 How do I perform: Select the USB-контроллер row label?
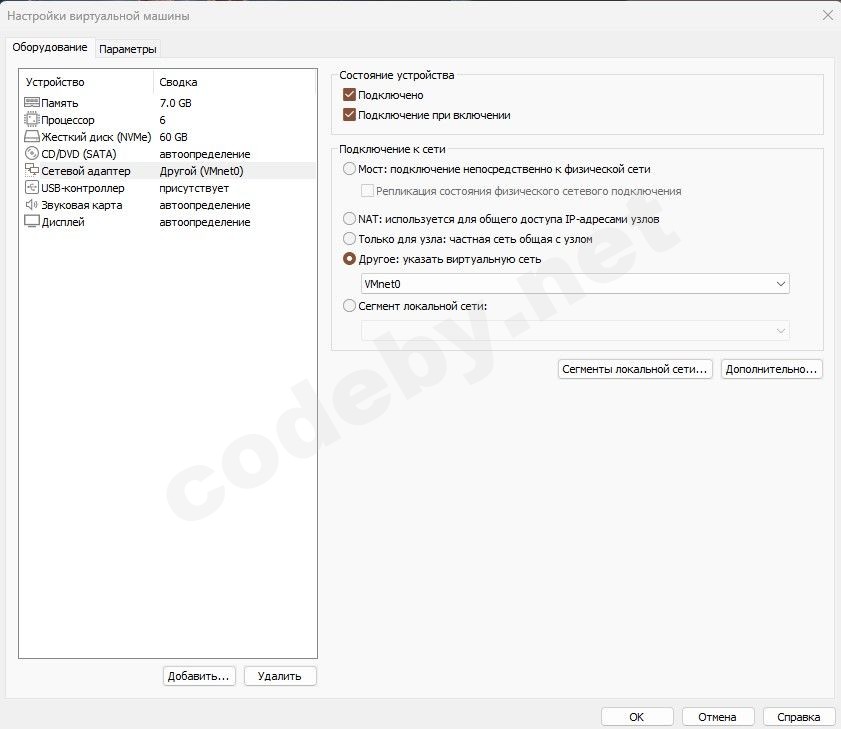(x=83, y=188)
